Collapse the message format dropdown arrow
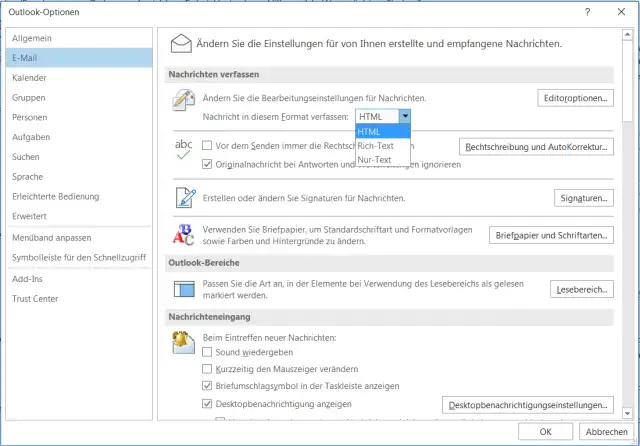This screenshot has height=446, width=640. click(x=405, y=116)
